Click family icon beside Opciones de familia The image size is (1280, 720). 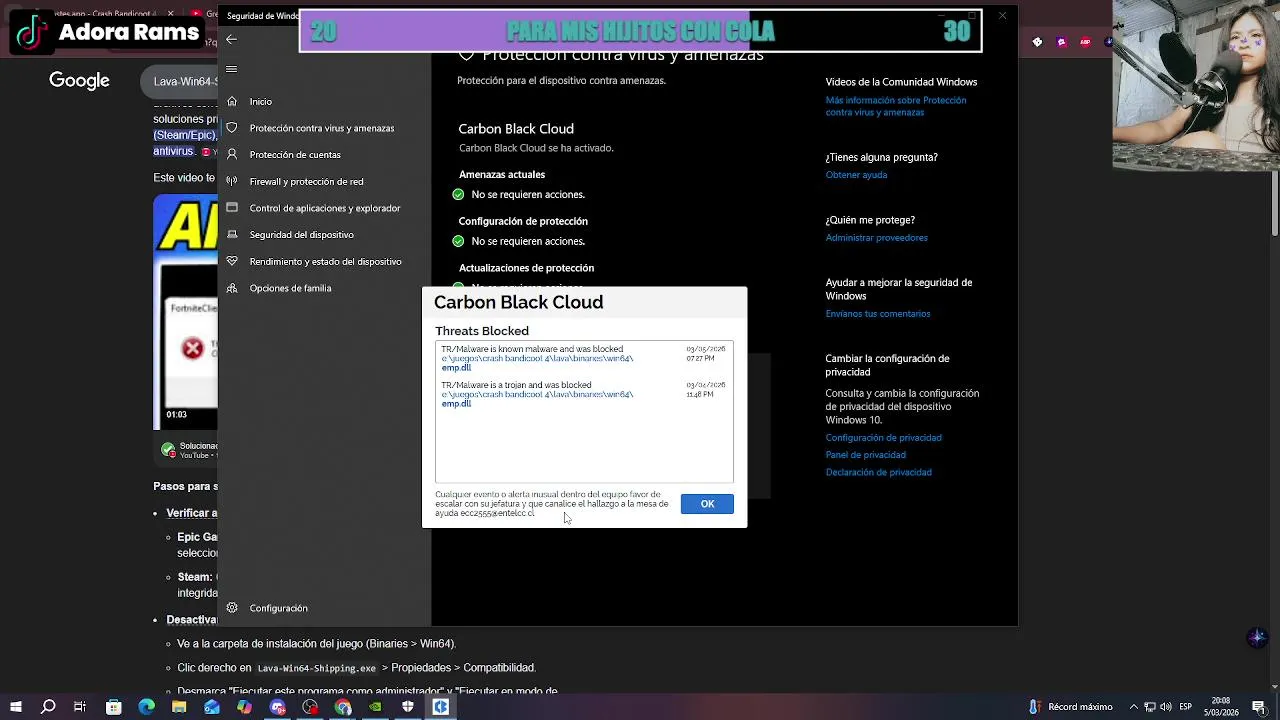[x=232, y=288]
